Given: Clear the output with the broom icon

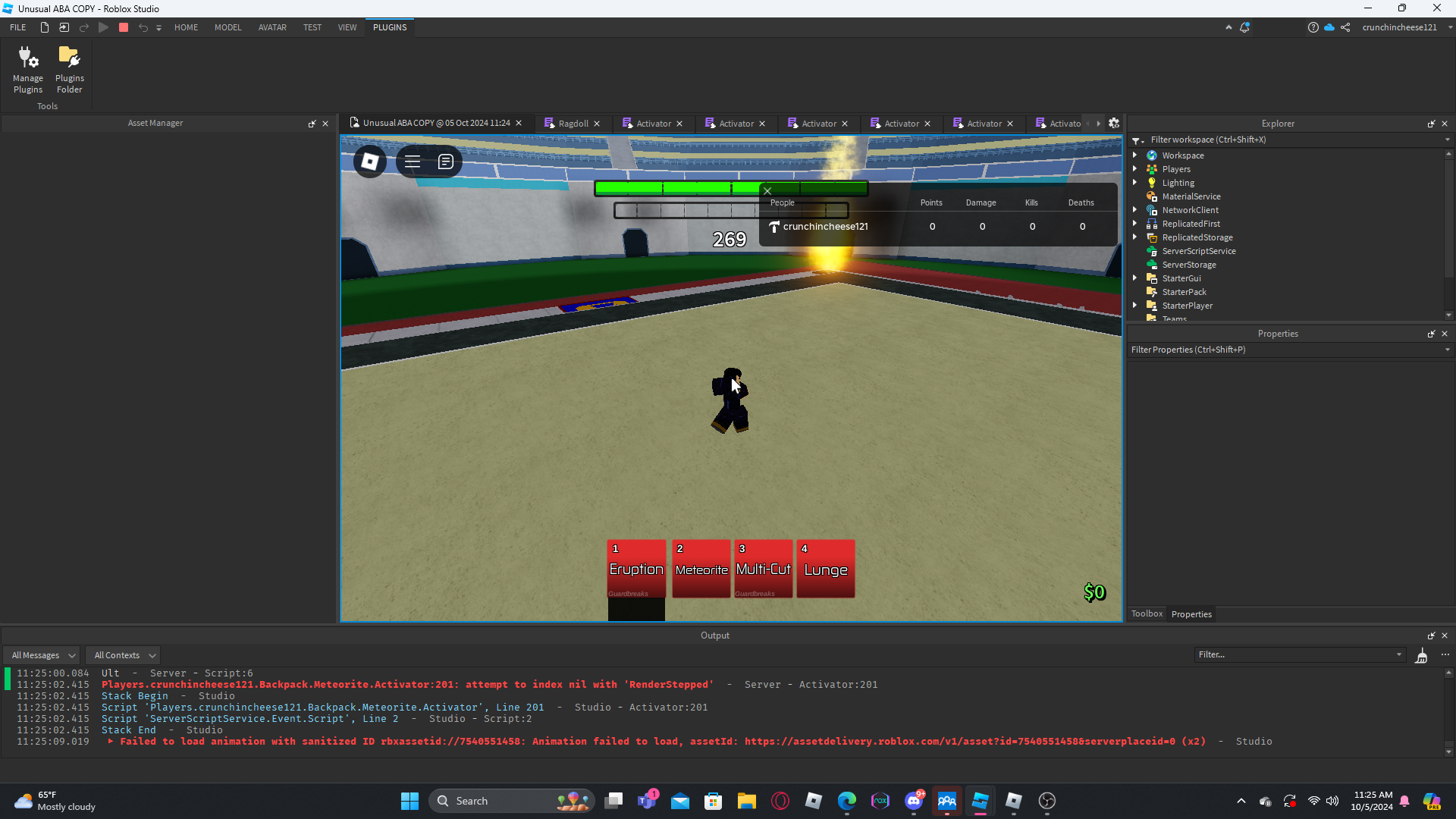Looking at the screenshot, I should click(x=1422, y=656).
